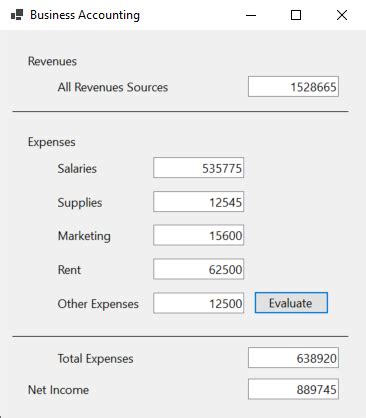
Task: Click the All Revenues Sources input field
Action: 293,87
